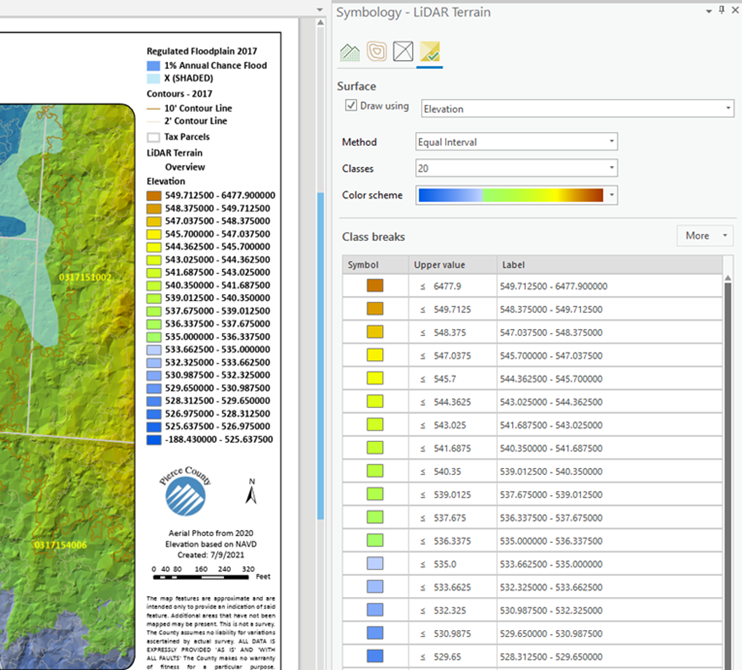Toggle the Draw using checkbox

point(350,106)
